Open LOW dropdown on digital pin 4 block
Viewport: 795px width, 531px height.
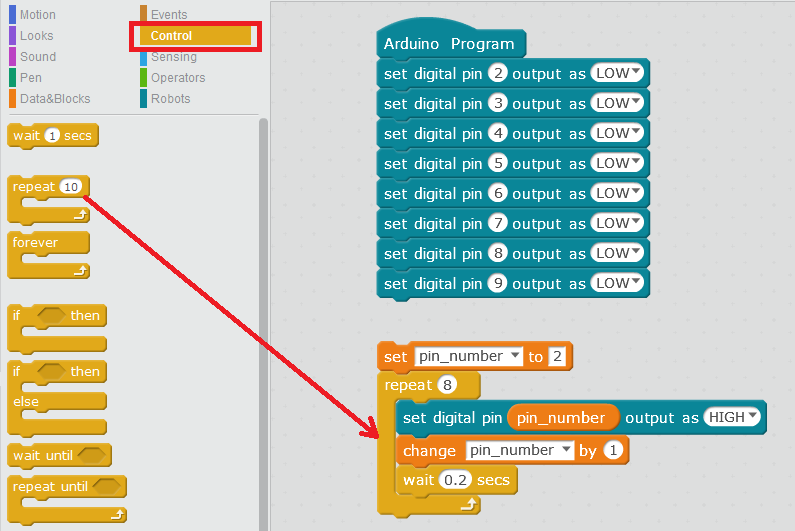tap(617, 133)
